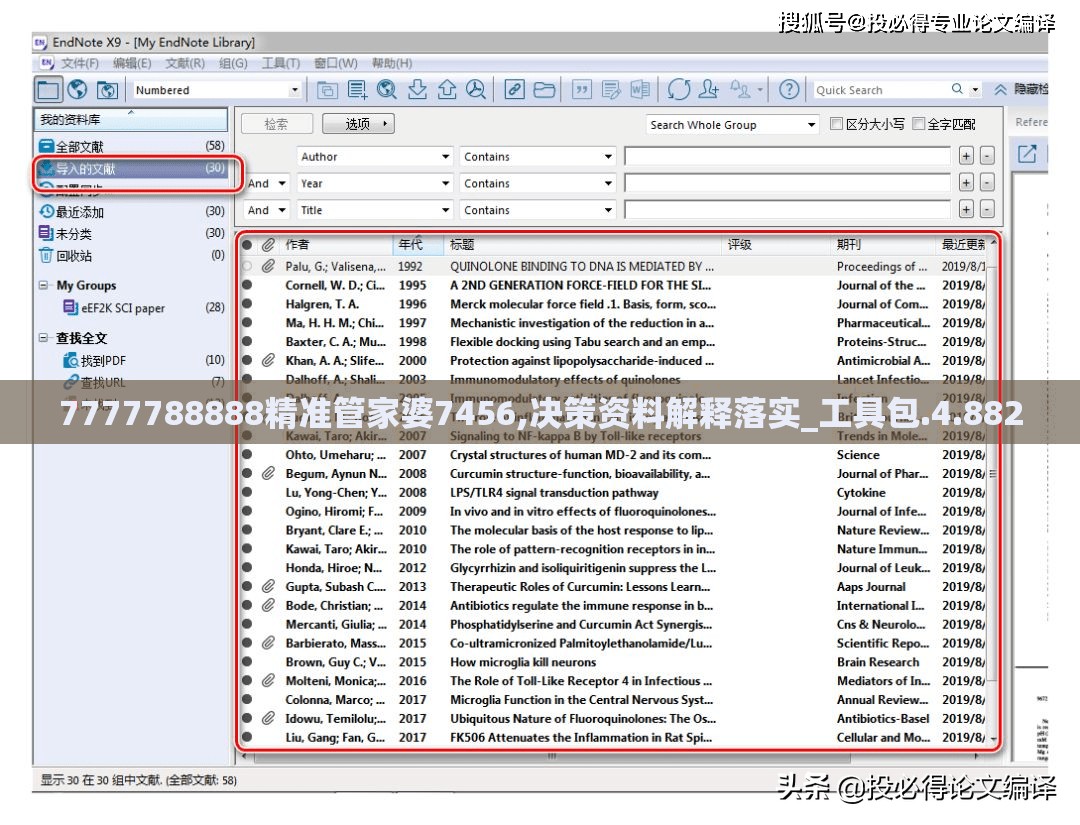The height and width of the screenshot is (825, 1080).
Task: Open Online Search globe-magnifier toolbar icon
Action: (x=386, y=90)
